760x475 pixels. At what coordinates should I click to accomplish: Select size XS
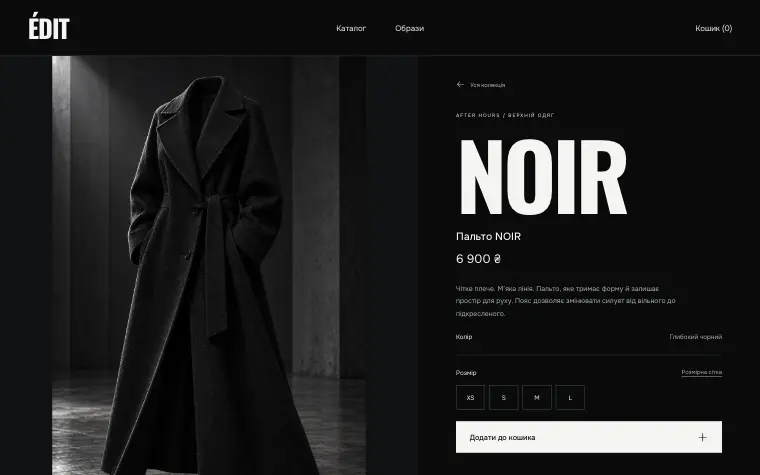(x=470, y=397)
